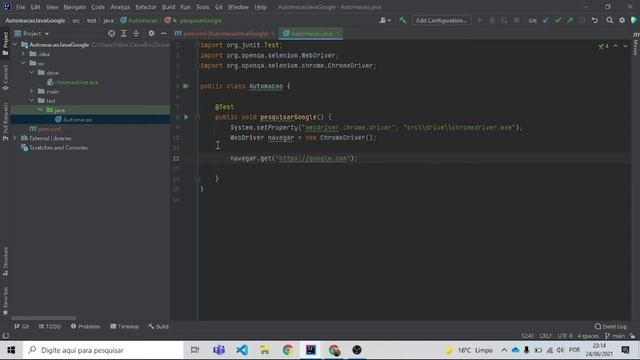Open the Refactor menu
Screen dimensions: 640x360
tap(146, 7)
